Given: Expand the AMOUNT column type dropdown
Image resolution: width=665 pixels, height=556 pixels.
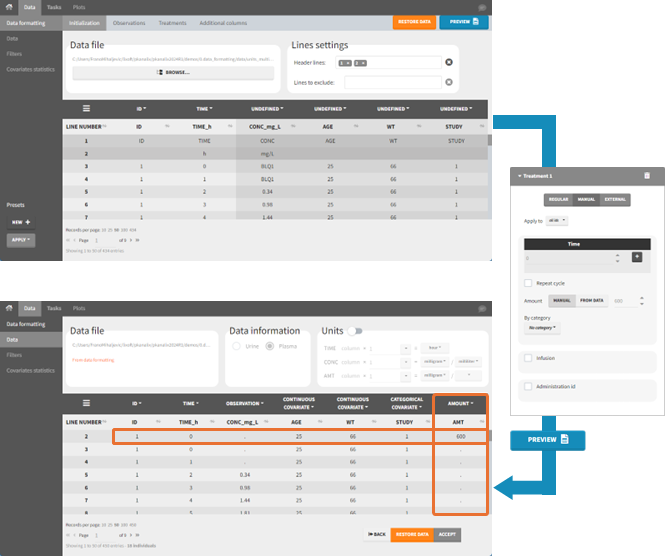Looking at the screenshot, I should (x=460, y=403).
